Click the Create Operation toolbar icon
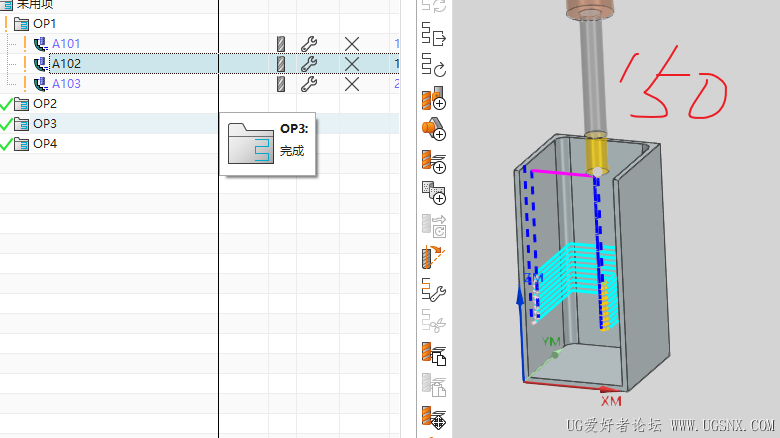 click(434, 162)
